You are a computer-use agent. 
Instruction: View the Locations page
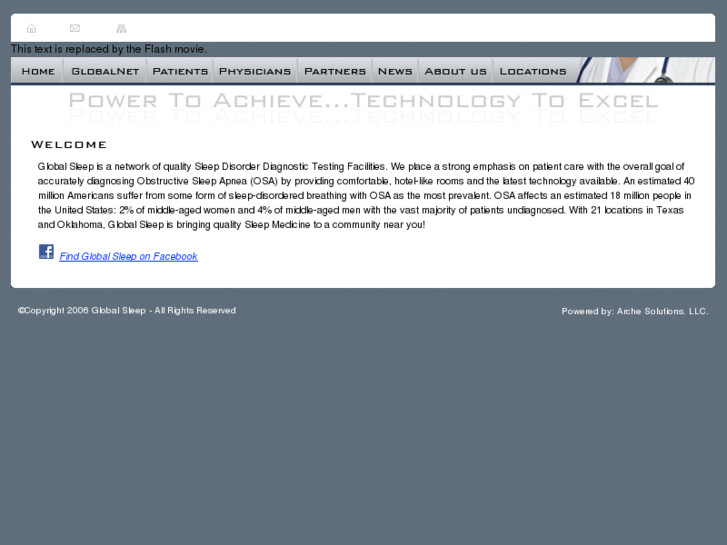click(x=533, y=71)
